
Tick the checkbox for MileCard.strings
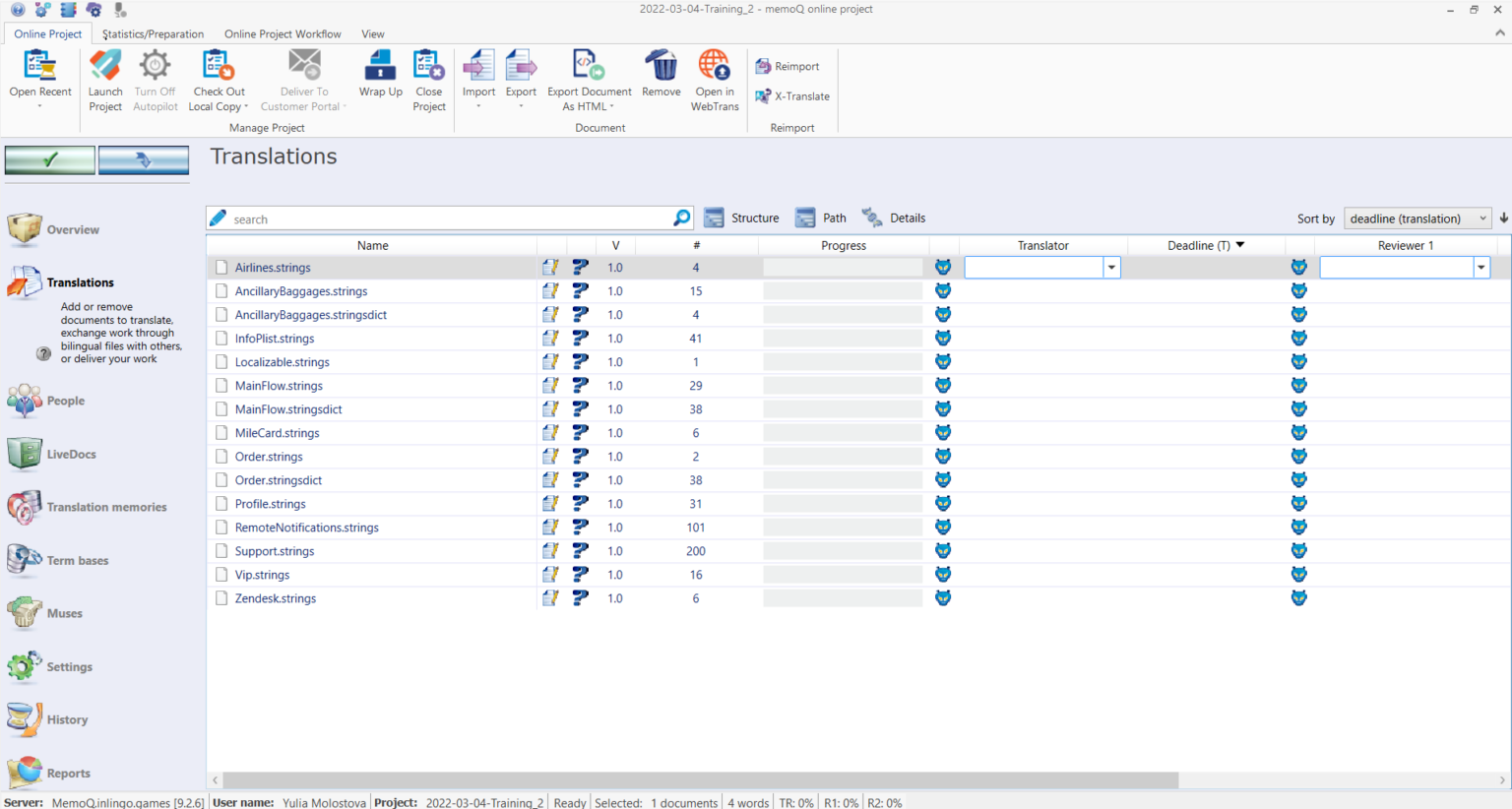click(221, 432)
